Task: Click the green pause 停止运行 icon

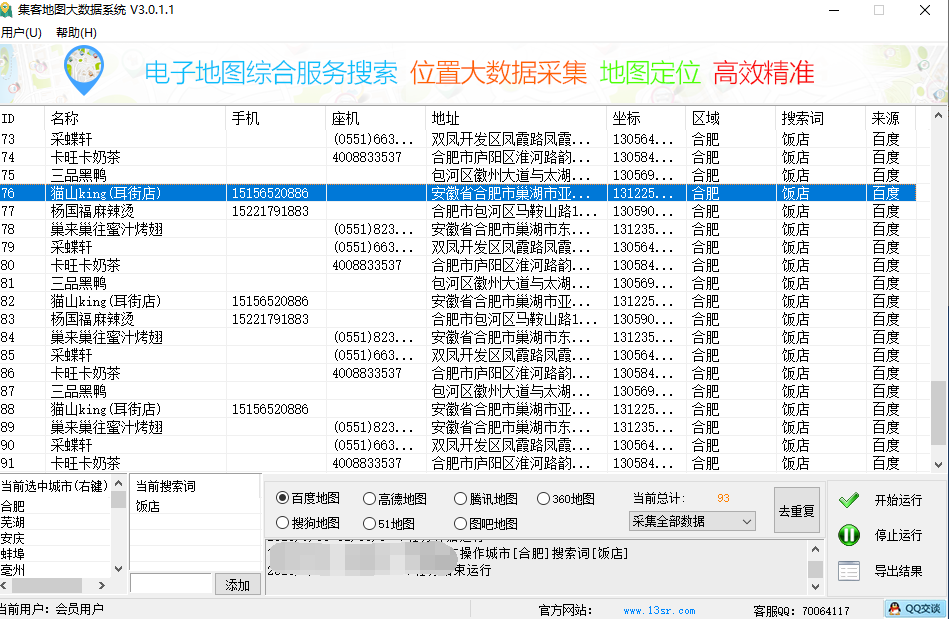Action: pyautogui.click(x=849, y=535)
